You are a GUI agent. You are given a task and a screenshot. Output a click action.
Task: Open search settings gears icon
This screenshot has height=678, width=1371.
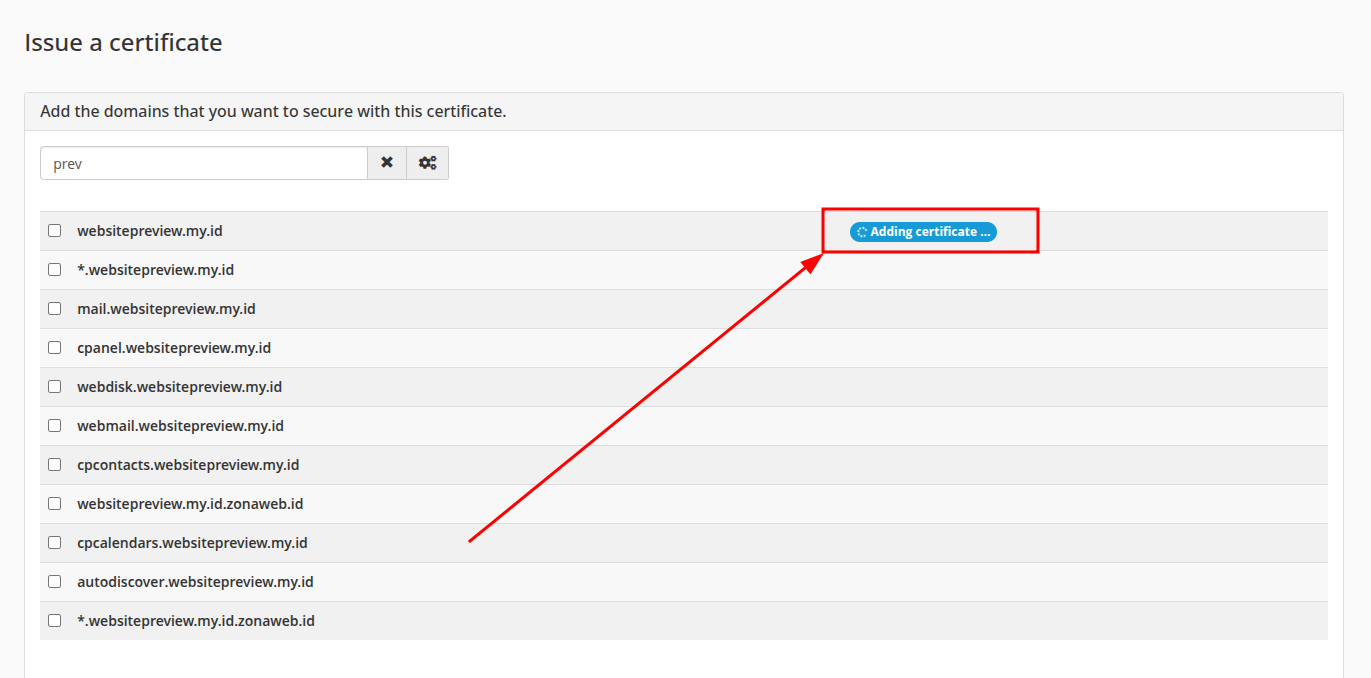click(x=428, y=163)
